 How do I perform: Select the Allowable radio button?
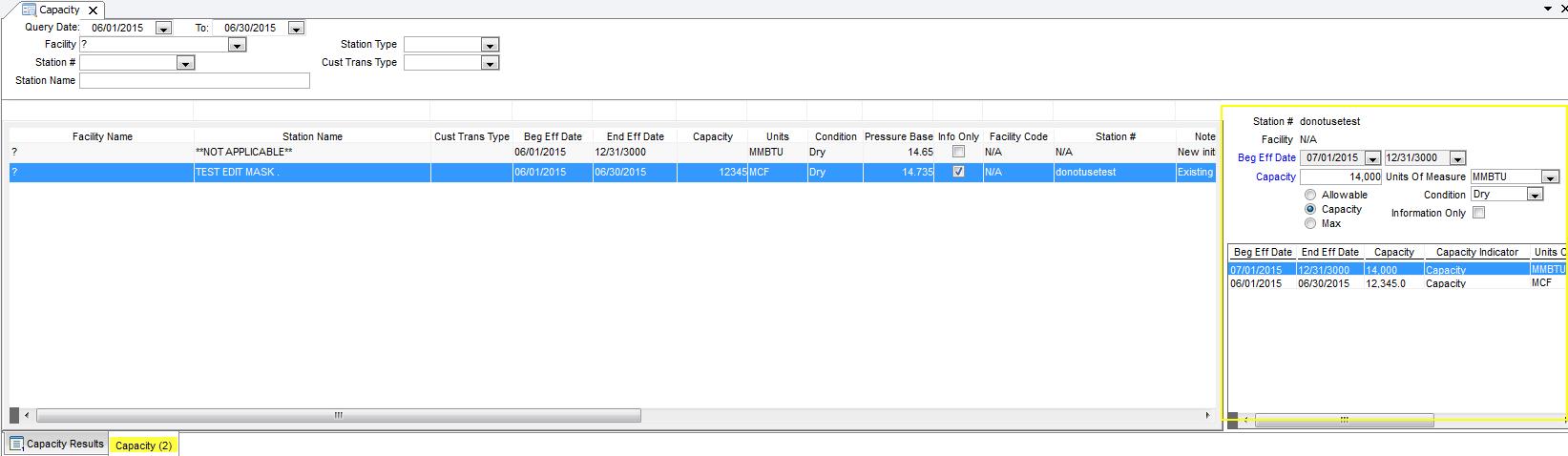[x=1310, y=195]
